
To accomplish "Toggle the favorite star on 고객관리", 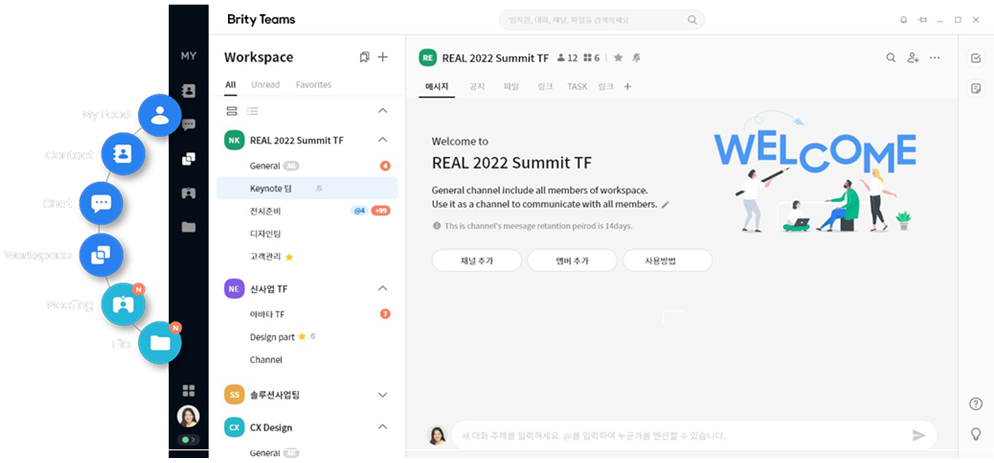I will pyautogui.click(x=289, y=257).
